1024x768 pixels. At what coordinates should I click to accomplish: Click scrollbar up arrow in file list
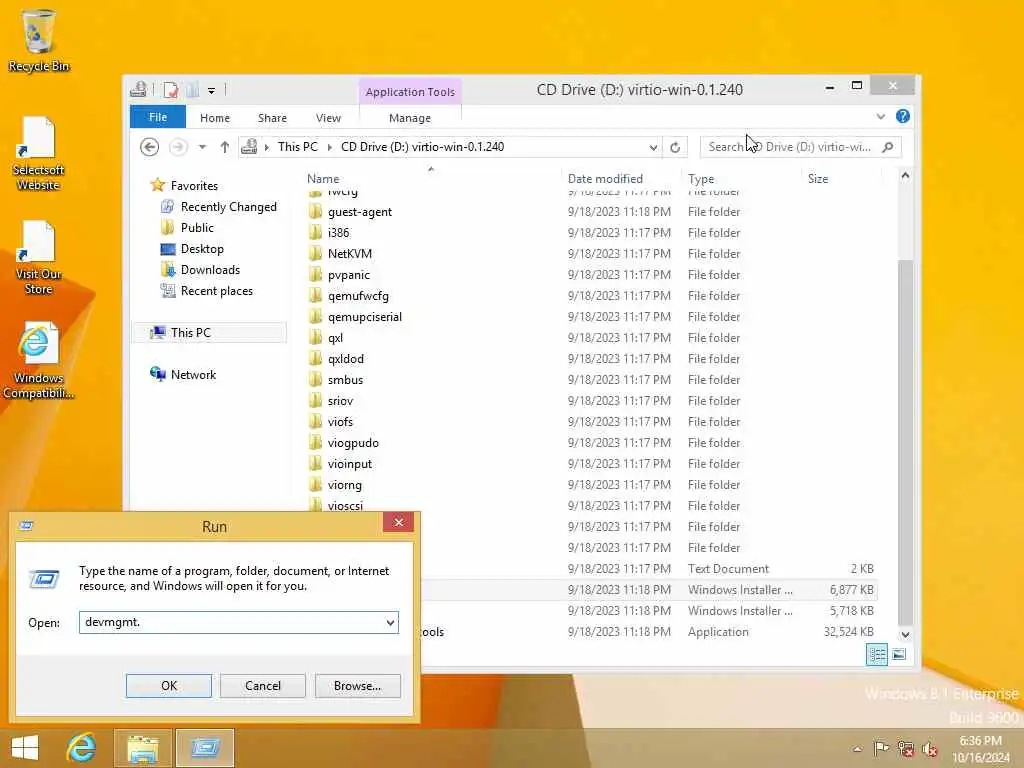[905, 176]
